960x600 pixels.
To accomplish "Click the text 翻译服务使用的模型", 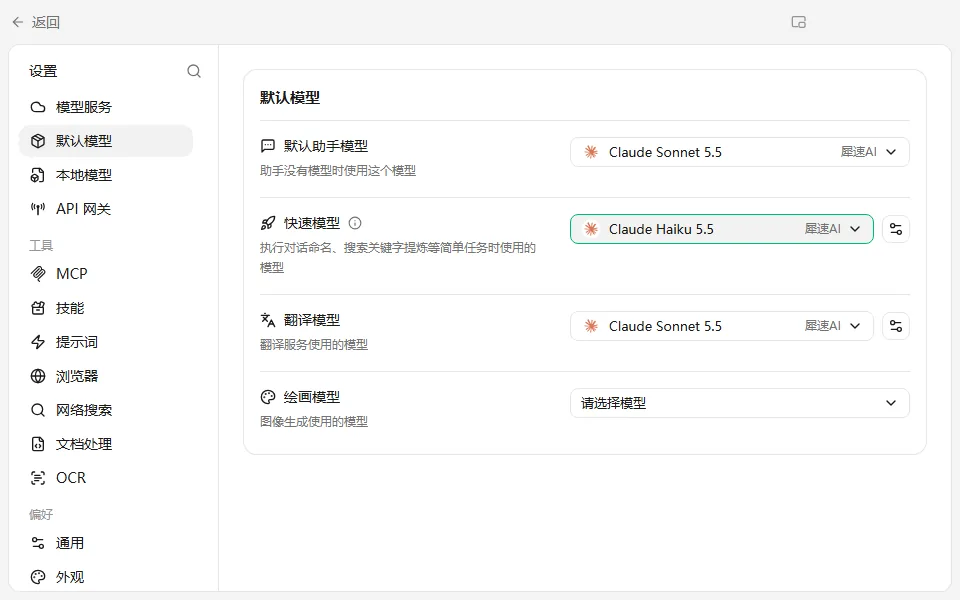I will [x=314, y=345].
